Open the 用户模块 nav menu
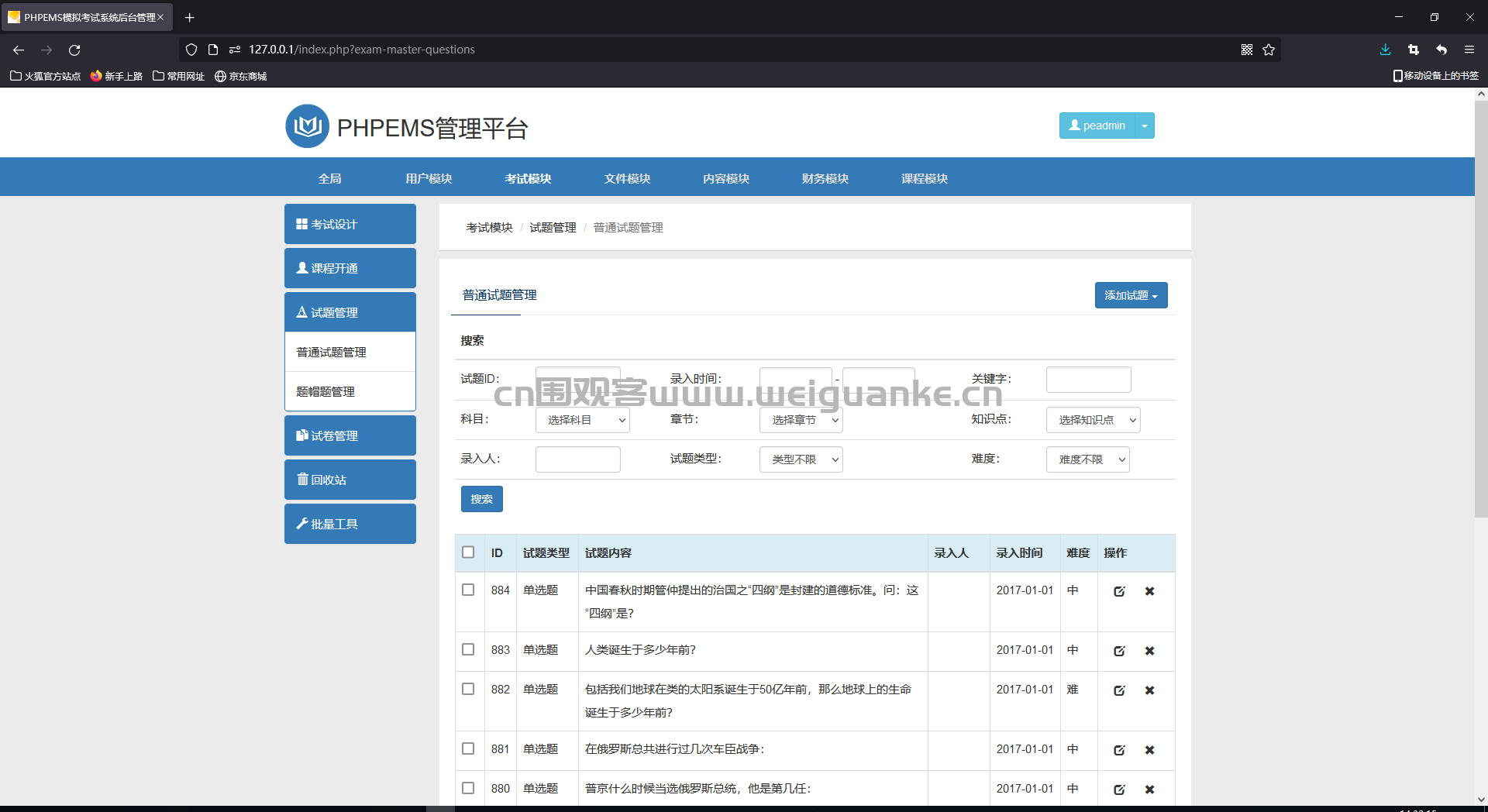 pos(429,178)
